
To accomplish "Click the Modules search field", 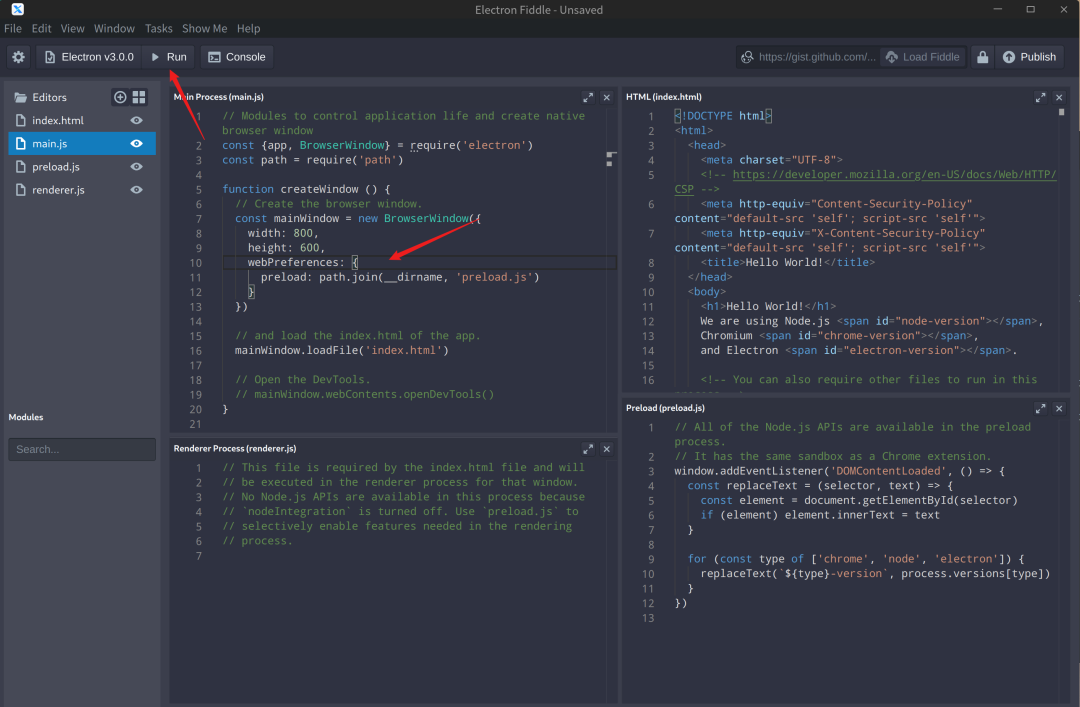I will [82, 449].
